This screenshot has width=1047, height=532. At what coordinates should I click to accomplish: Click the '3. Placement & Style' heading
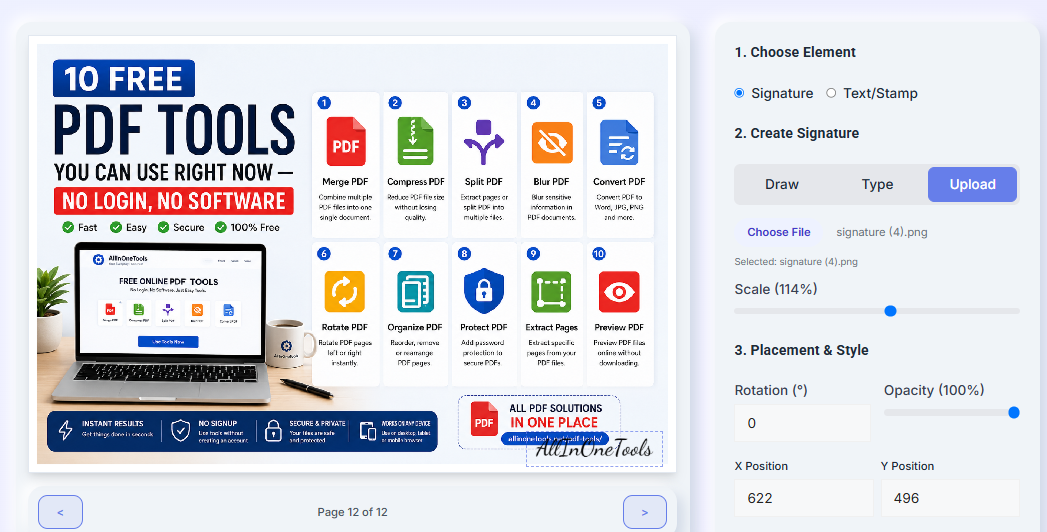click(801, 350)
